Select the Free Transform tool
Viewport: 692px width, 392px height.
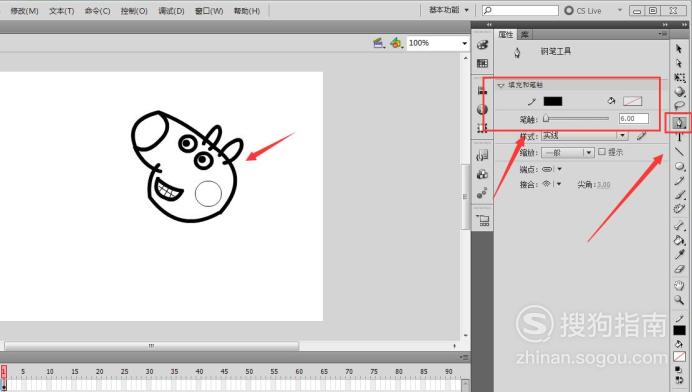pyautogui.click(x=679, y=78)
